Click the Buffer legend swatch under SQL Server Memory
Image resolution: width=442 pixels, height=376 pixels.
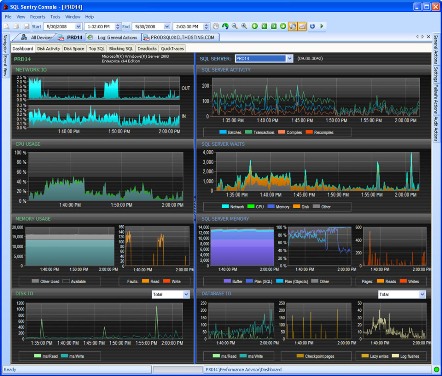227,281
